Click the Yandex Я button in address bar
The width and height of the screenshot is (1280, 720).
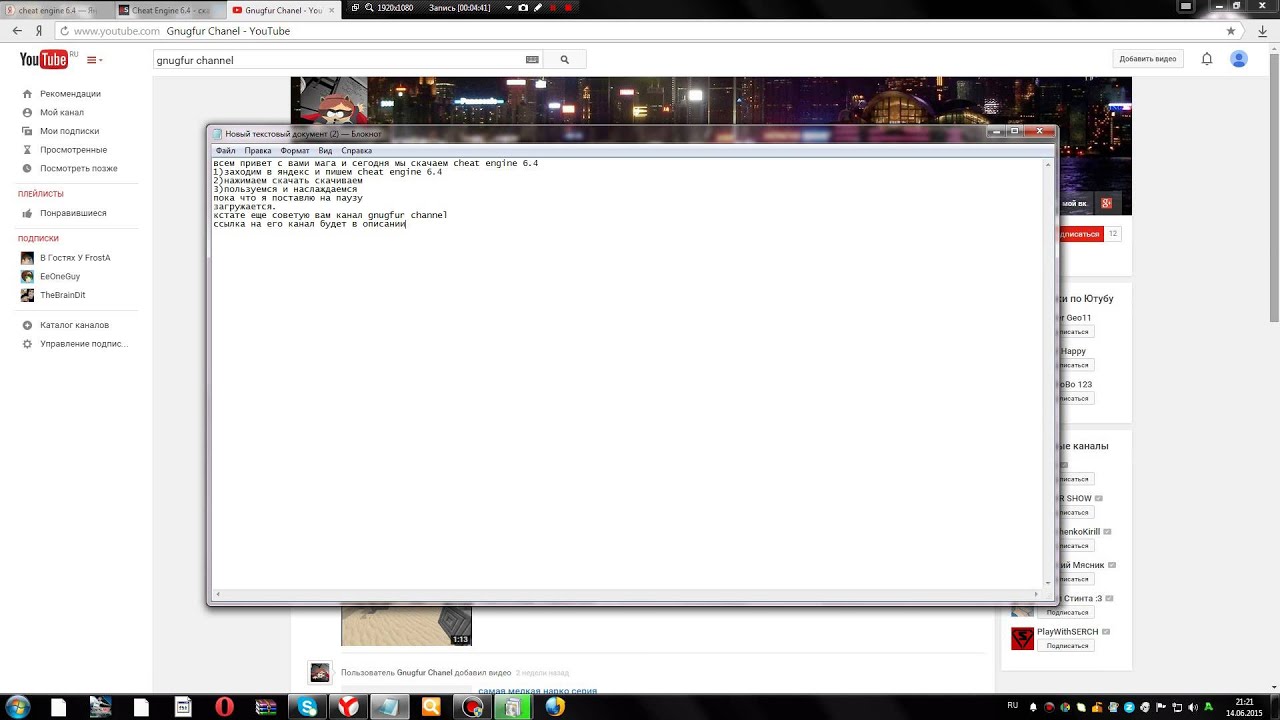click(x=39, y=31)
